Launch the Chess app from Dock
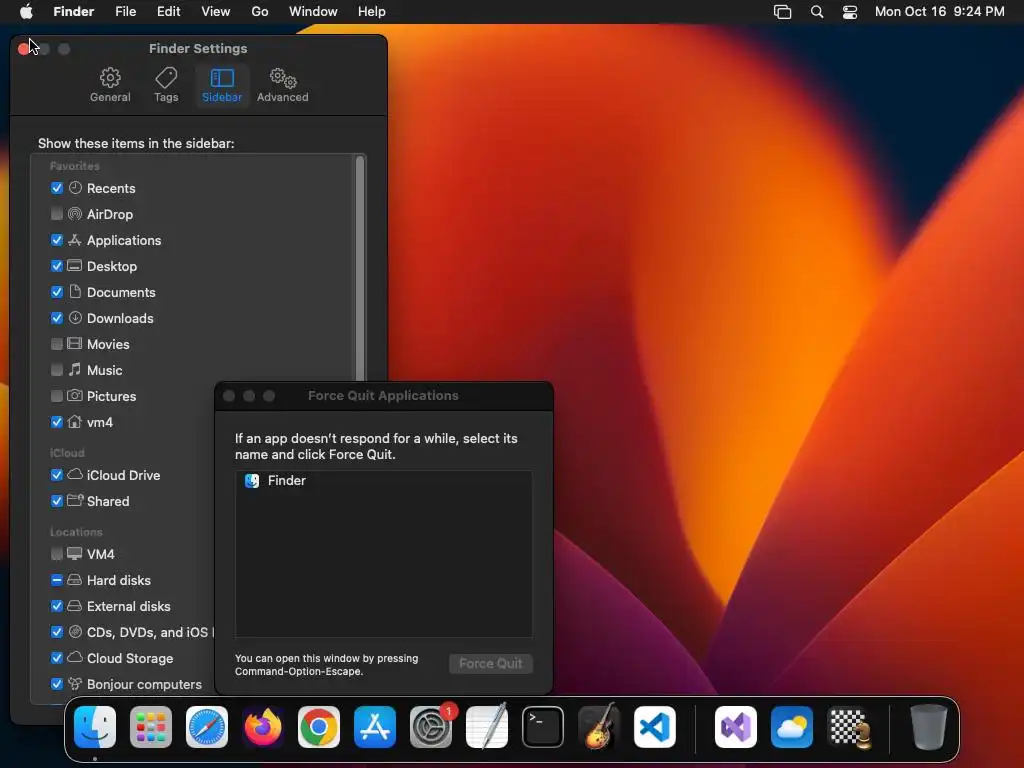Screen dimensions: 1024x768 [848, 727]
